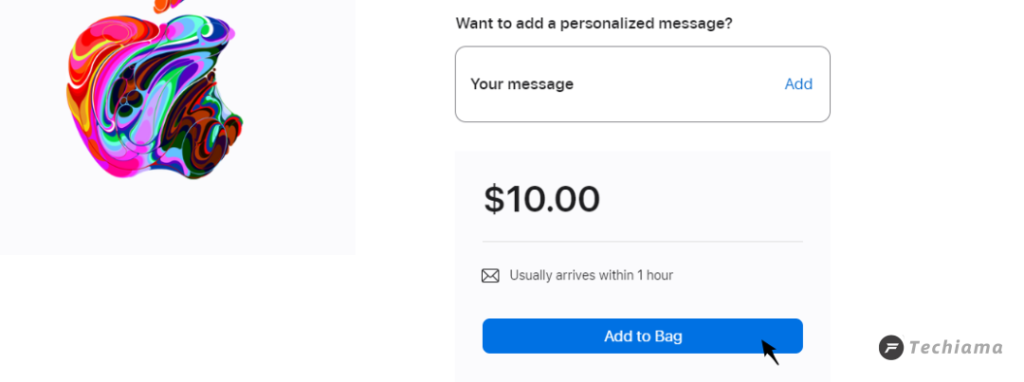Viewport: 1024px width, 382px height.
Task: Click the blue Add to Bag button
Action: coord(642,336)
